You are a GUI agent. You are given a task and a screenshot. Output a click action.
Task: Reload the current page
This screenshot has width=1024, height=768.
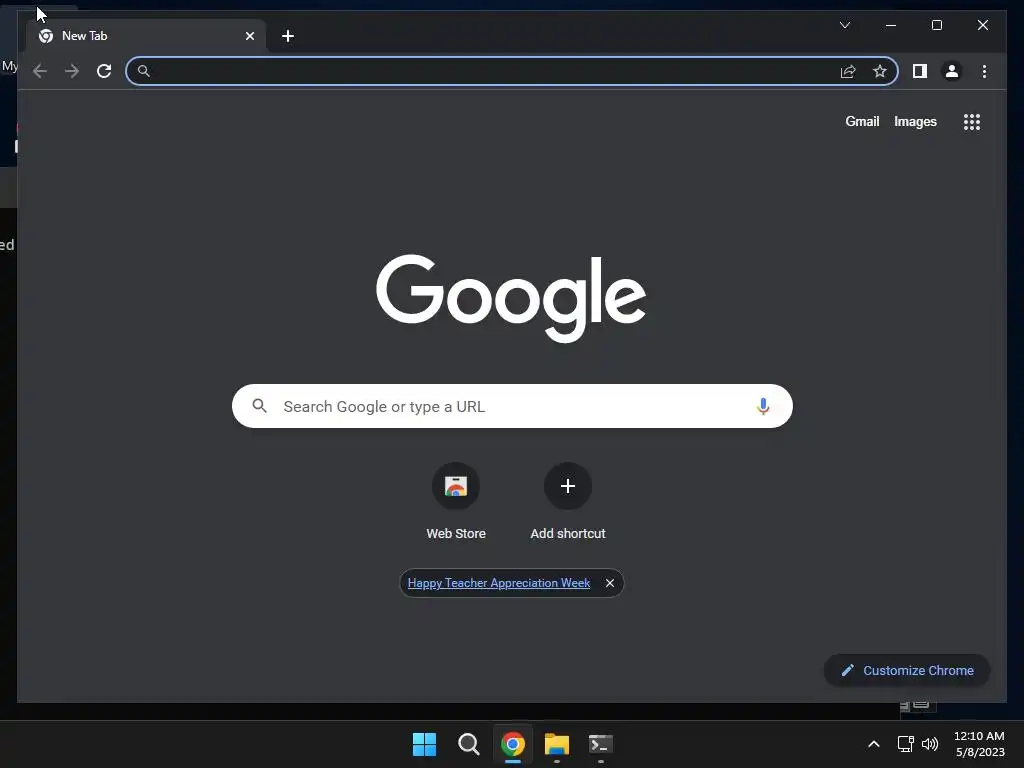click(104, 71)
